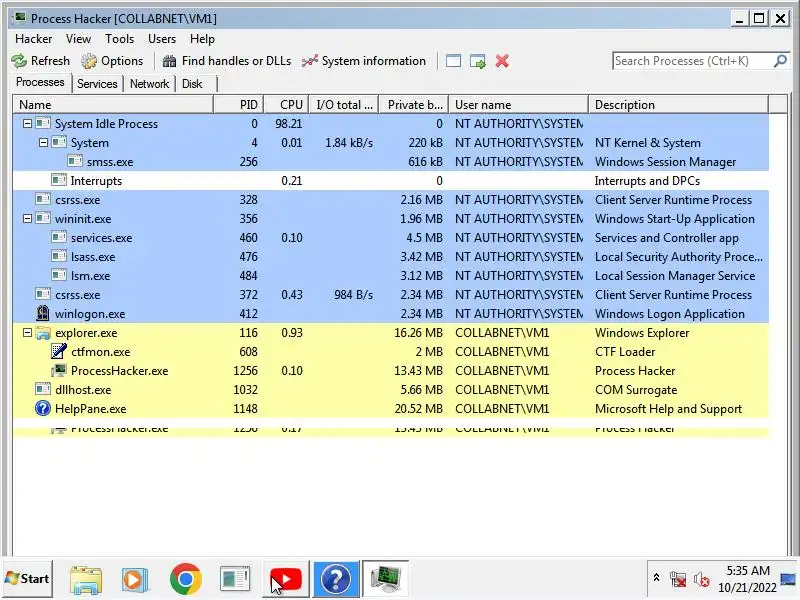Click the Local Session Manager Service description
800x600 pixels.
coord(674,276)
